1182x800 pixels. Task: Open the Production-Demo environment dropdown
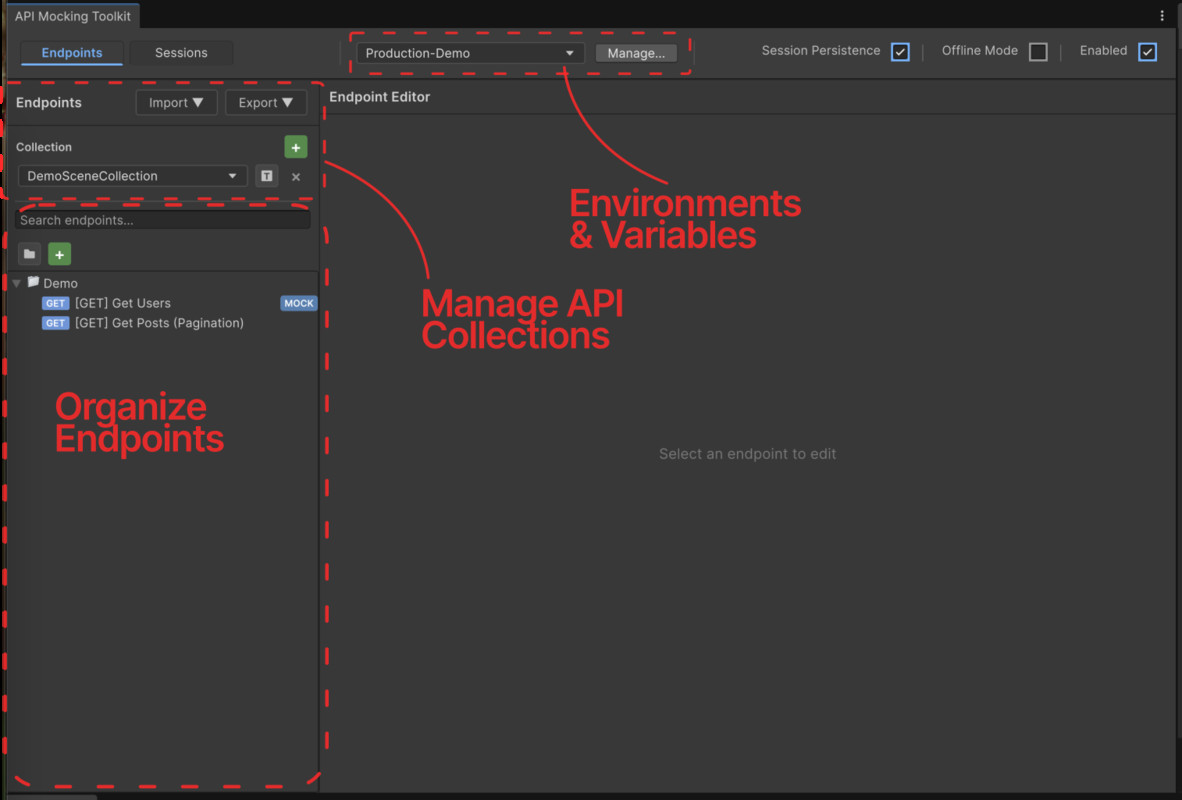[470, 53]
